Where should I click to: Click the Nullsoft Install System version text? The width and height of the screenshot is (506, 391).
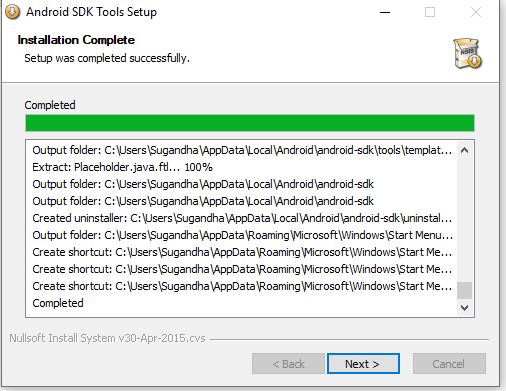pyautogui.click(x=107, y=338)
